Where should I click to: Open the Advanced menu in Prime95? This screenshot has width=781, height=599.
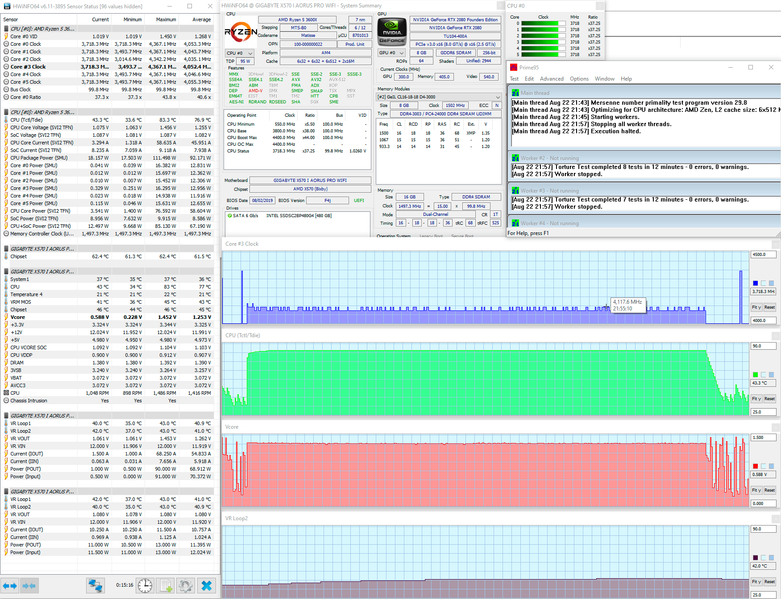pos(551,79)
